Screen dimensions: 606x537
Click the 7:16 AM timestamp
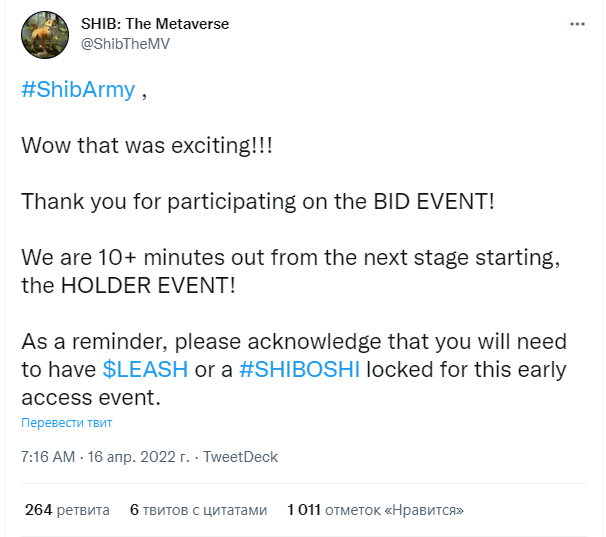point(48,457)
